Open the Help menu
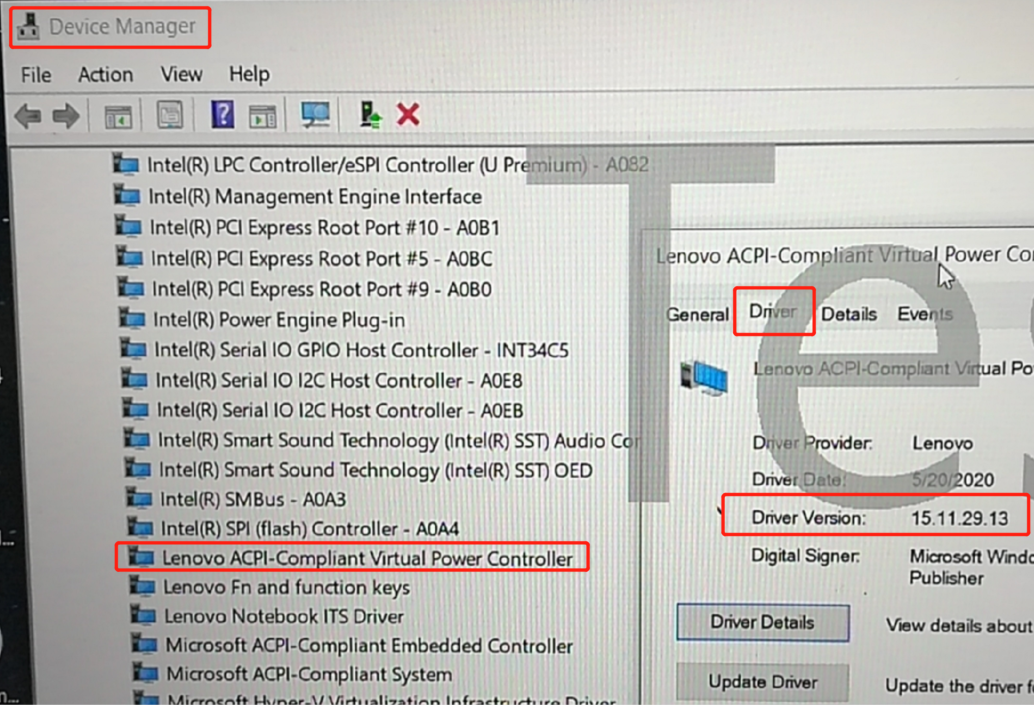This screenshot has height=705, width=1034. [249, 74]
